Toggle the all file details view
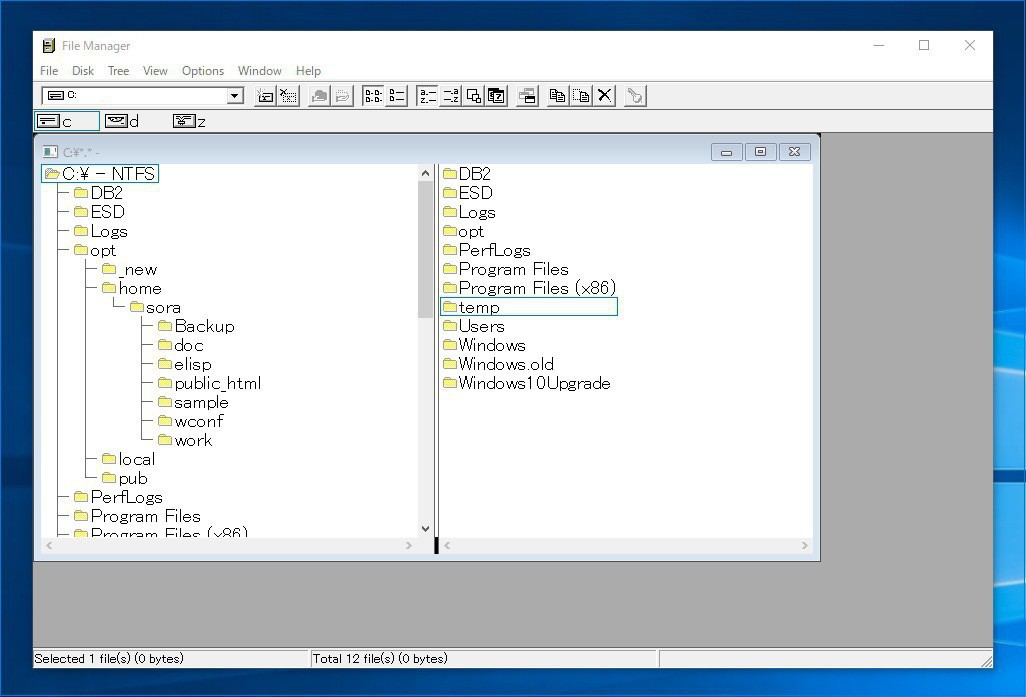The height and width of the screenshot is (697, 1026). coord(396,96)
